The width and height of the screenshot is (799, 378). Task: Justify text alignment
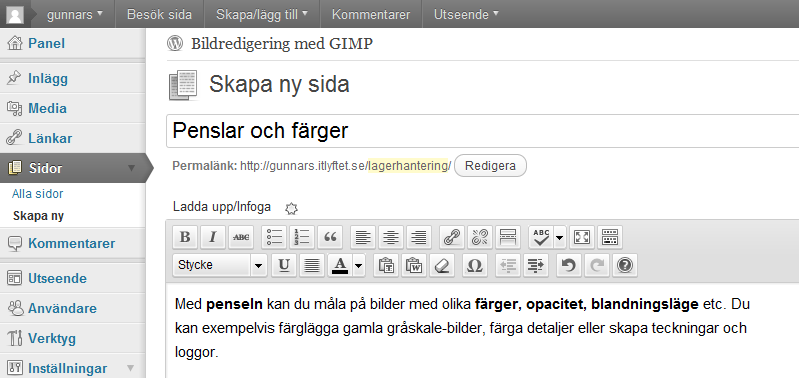311,265
